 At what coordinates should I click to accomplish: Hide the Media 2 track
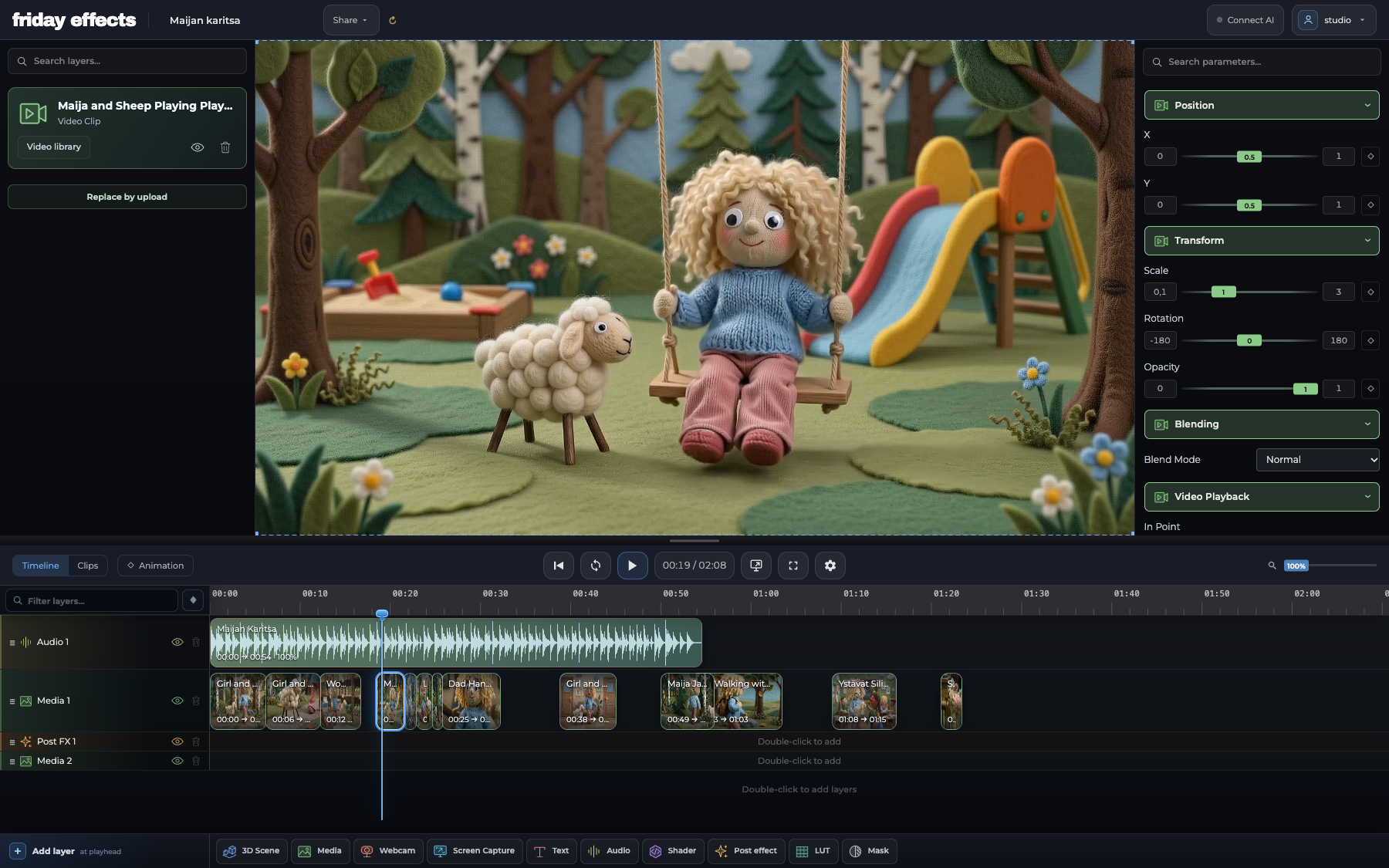click(177, 761)
